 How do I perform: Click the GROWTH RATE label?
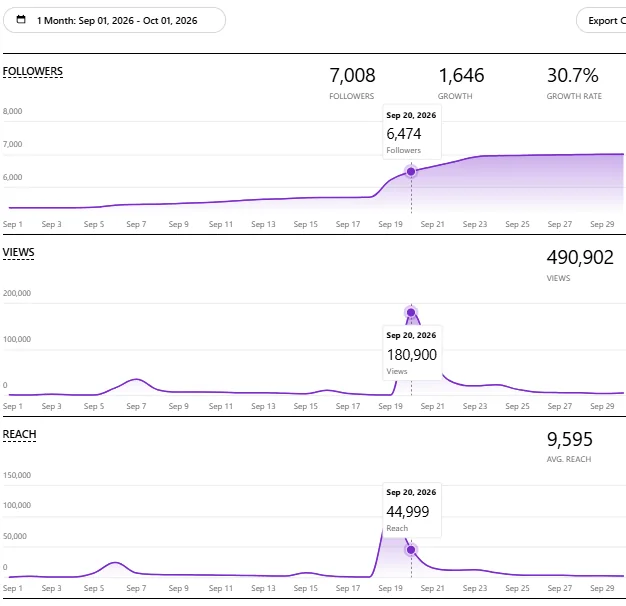[x=574, y=96]
